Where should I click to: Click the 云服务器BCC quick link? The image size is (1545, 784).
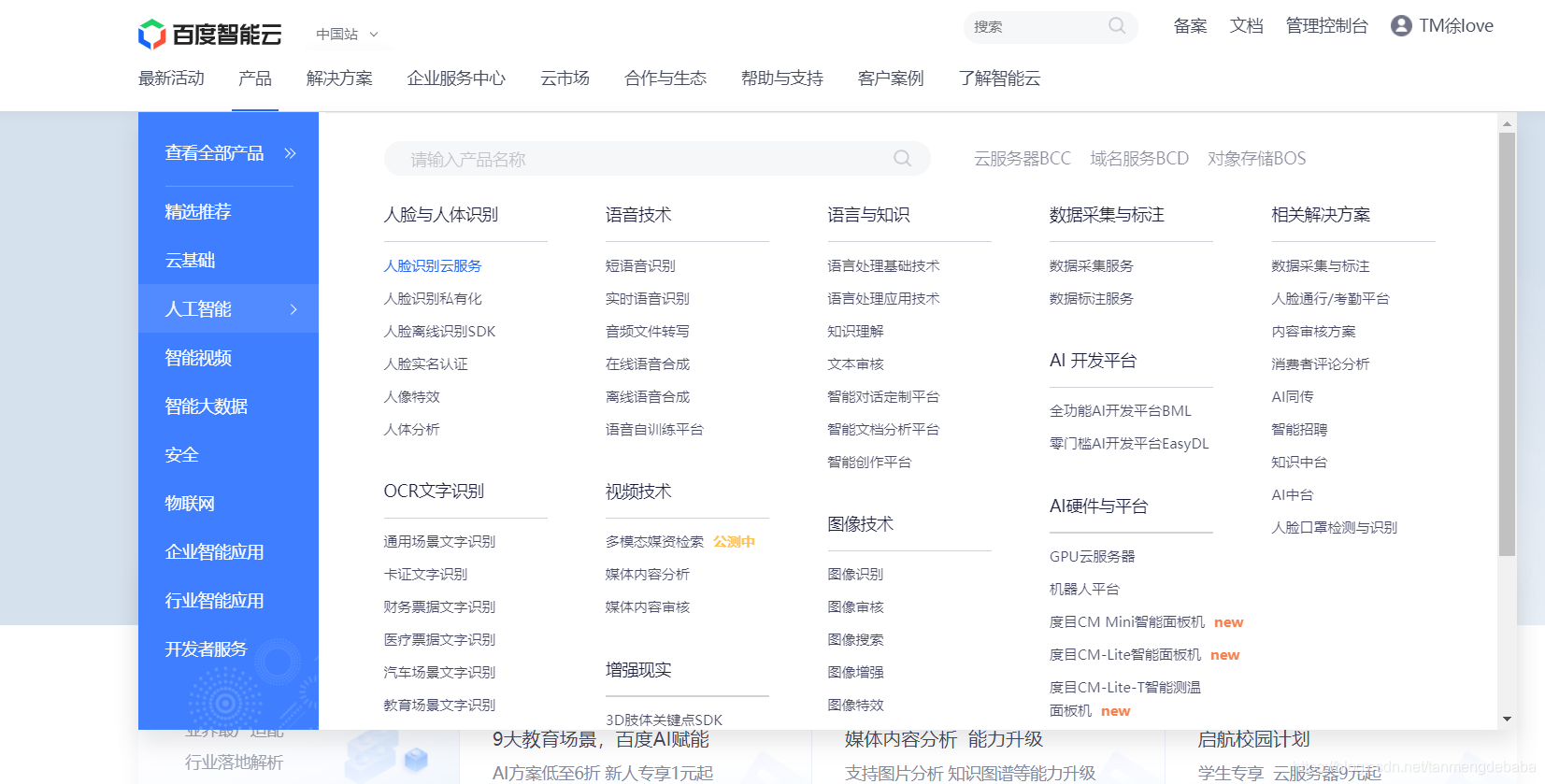pos(1023,159)
